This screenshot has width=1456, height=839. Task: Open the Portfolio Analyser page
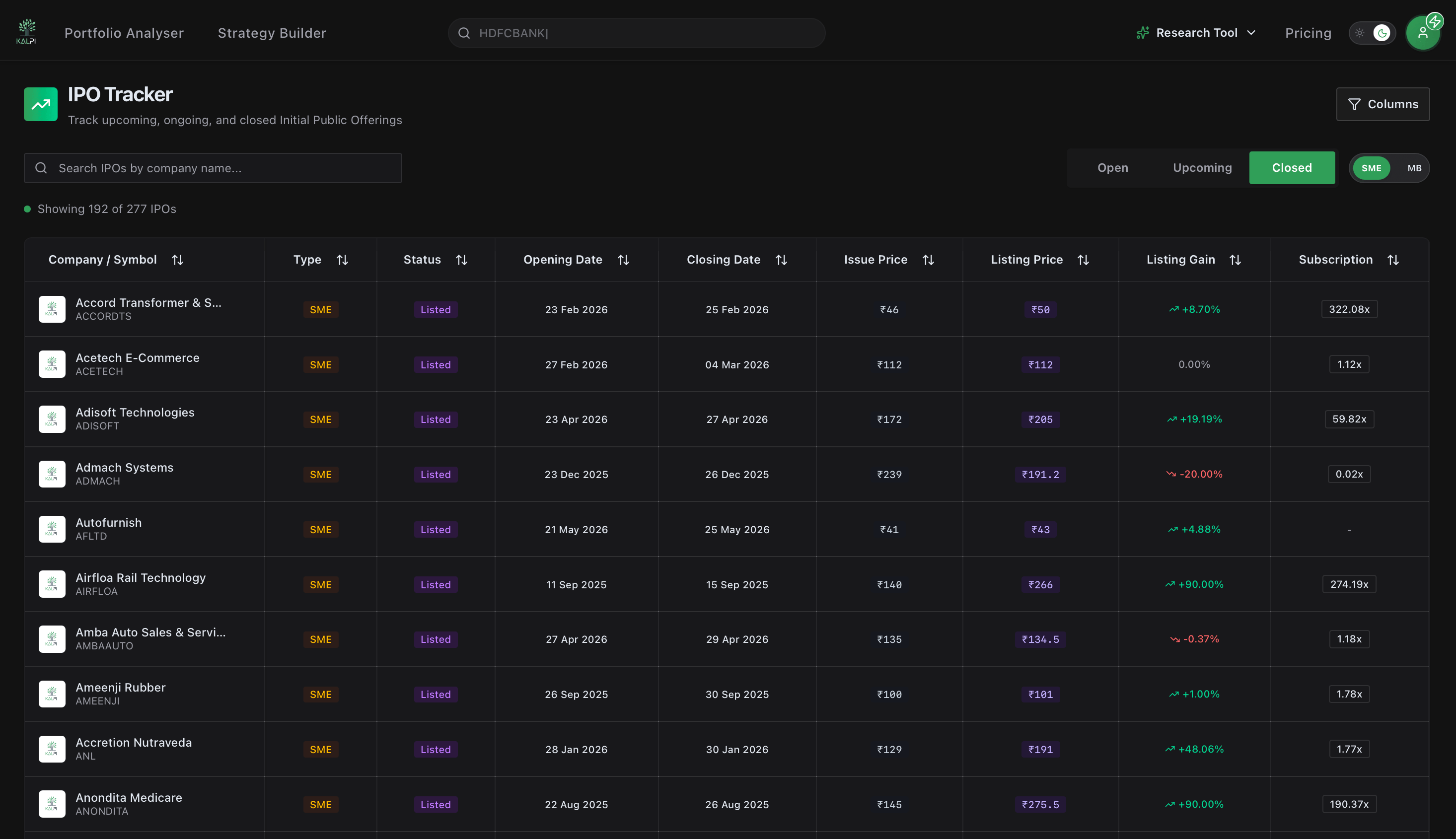click(124, 33)
